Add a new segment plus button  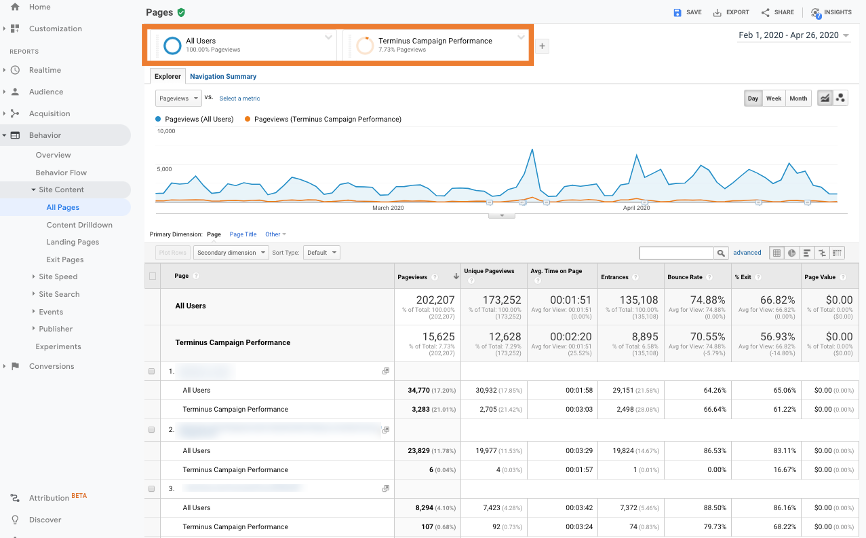(542, 46)
